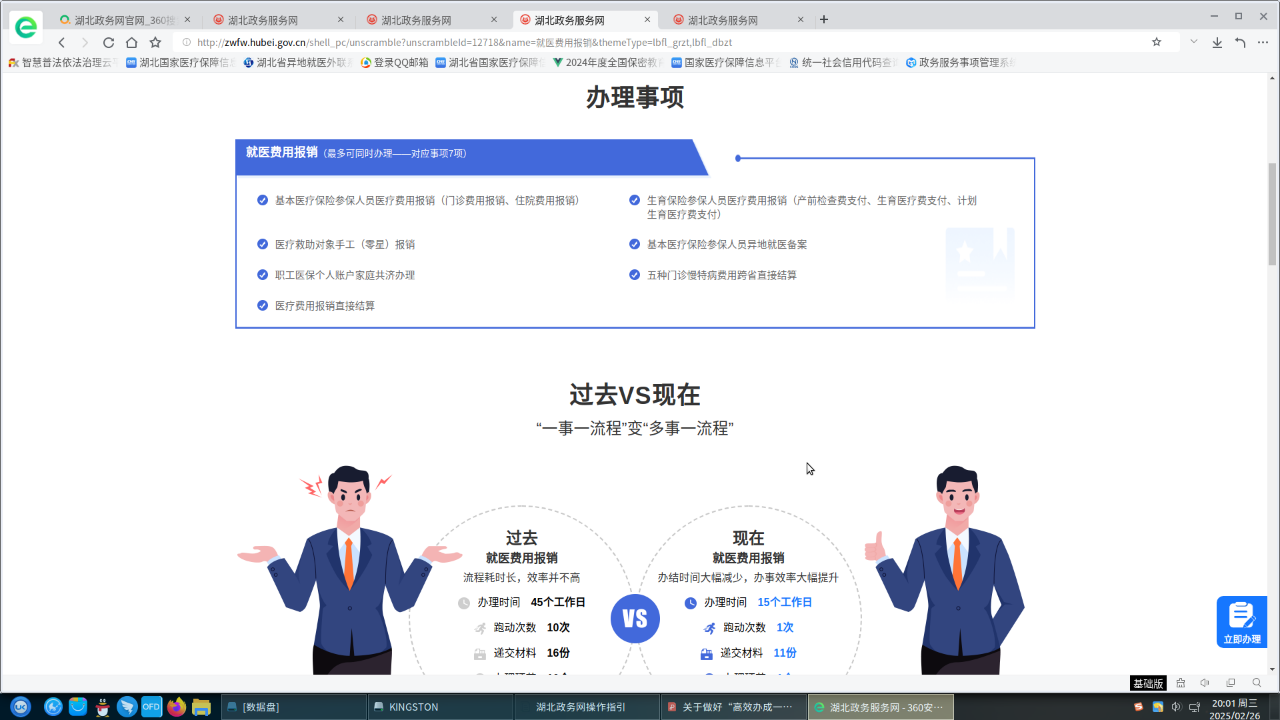Click the checkmark beside 基本医疗保险参保人员异地就医备案

(x=634, y=244)
